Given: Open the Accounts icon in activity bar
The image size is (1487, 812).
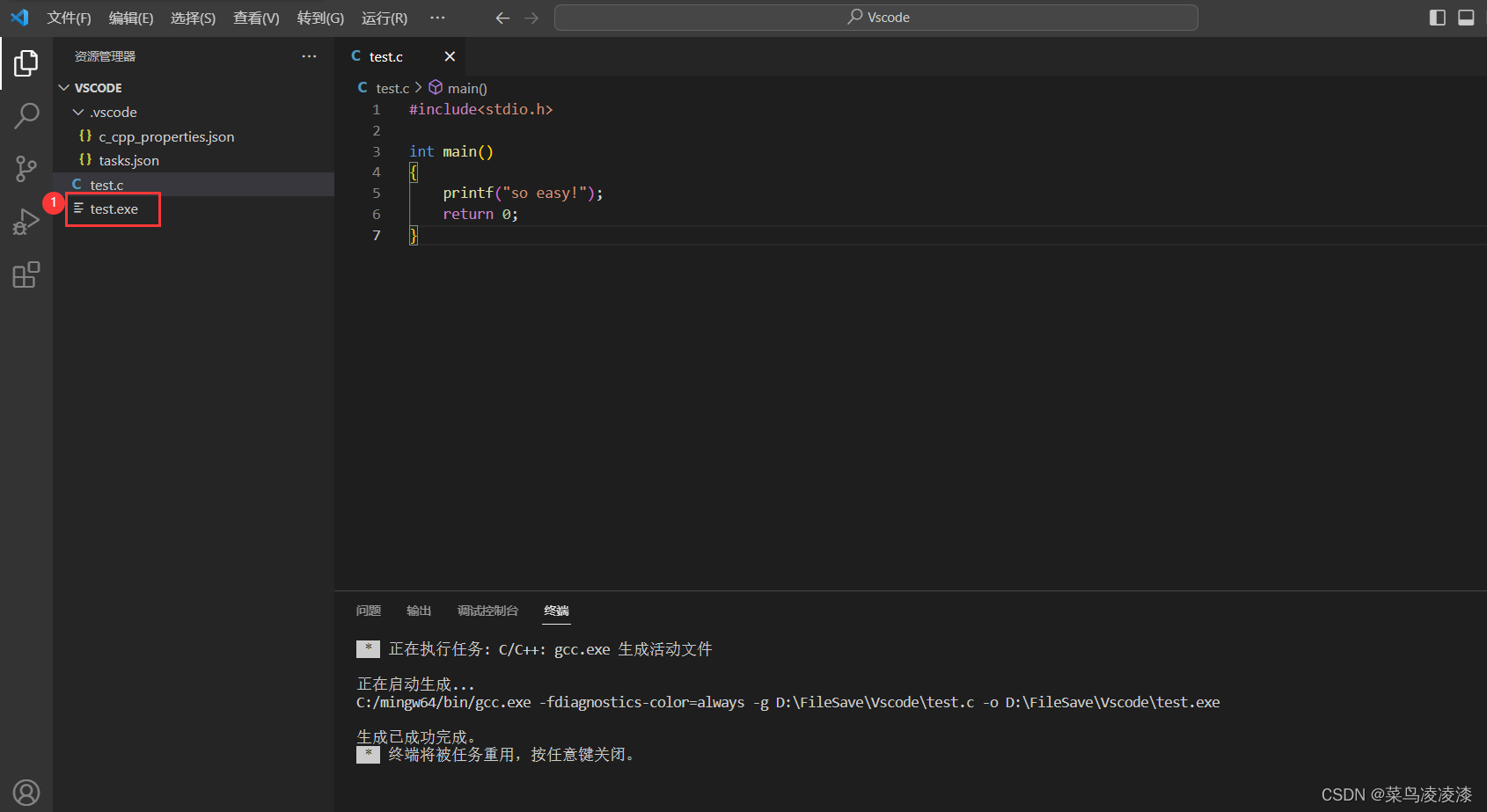Looking at the screenshot, I should point(26,793).
